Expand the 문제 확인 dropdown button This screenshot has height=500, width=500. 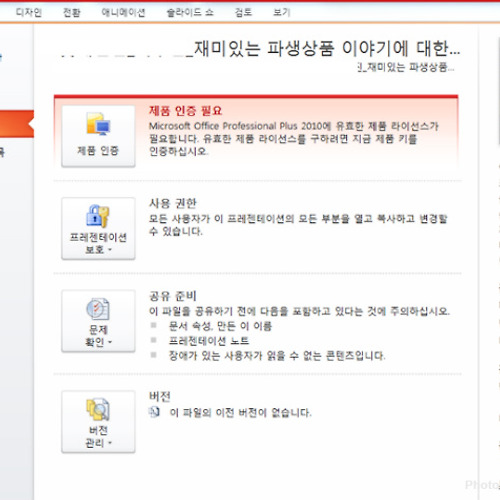pyautogui.click(x=98, y=321)
